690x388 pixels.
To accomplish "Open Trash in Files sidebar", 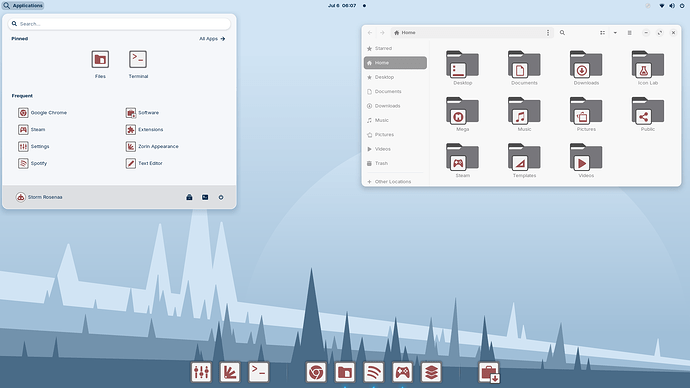I will (x=395, y=163).
